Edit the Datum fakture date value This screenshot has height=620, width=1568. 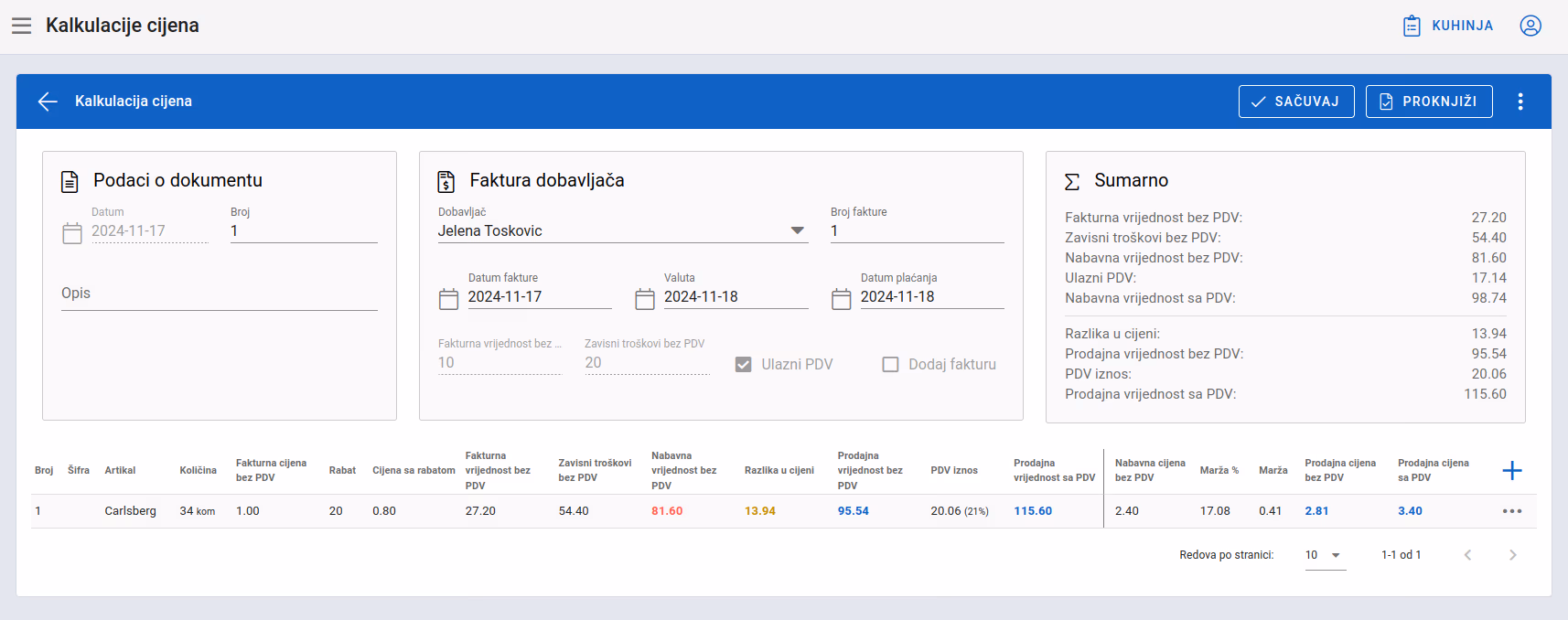click(540, 297)
